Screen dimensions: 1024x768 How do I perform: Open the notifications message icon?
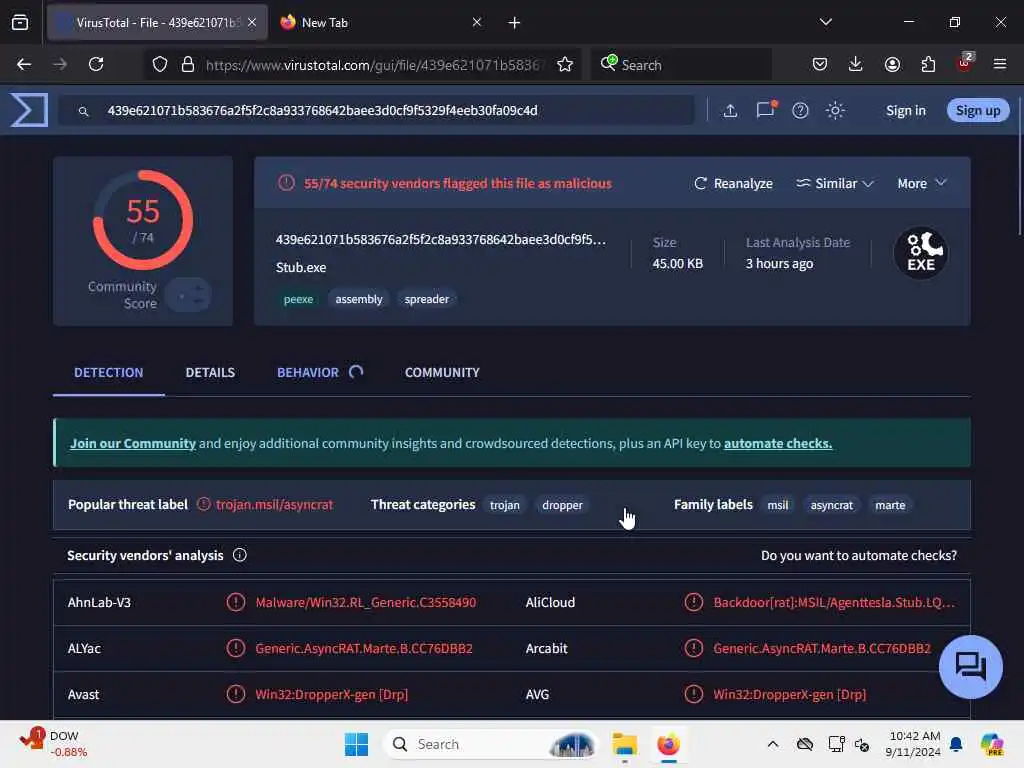pyautogui.click(x=765, y=110)
